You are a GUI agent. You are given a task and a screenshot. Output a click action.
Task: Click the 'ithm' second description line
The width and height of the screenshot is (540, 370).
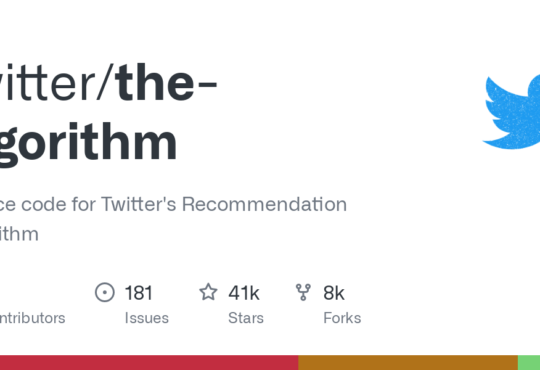(19, 234)
